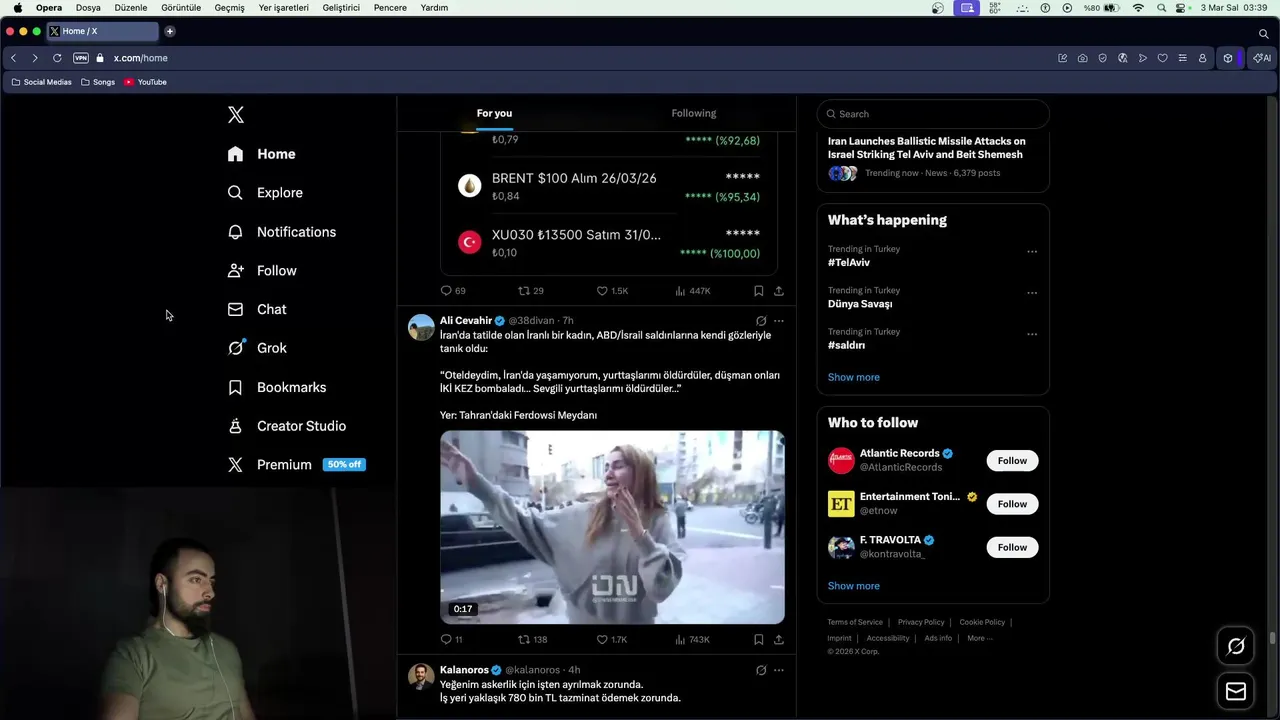Open a new browser tab
1280x720 pixels.
tap(170, 31)
